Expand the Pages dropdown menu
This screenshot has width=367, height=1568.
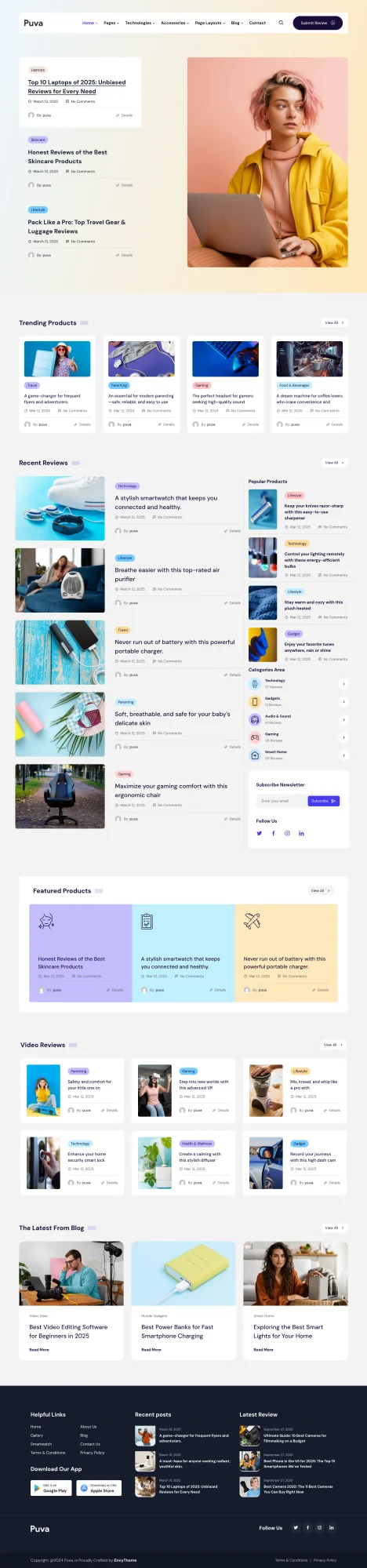coord(111,23)
